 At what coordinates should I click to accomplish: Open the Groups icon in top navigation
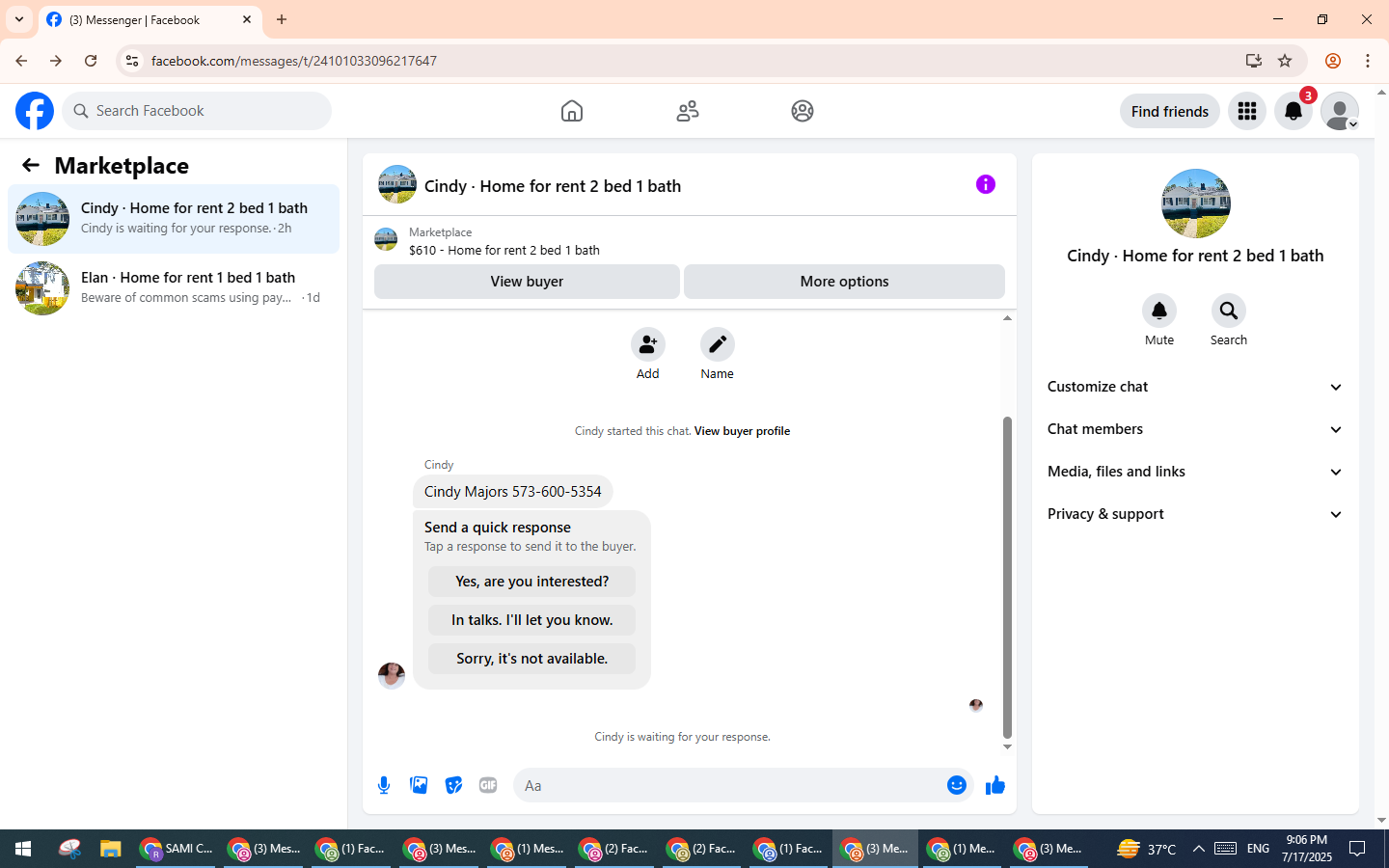click(x=803, y=111)
